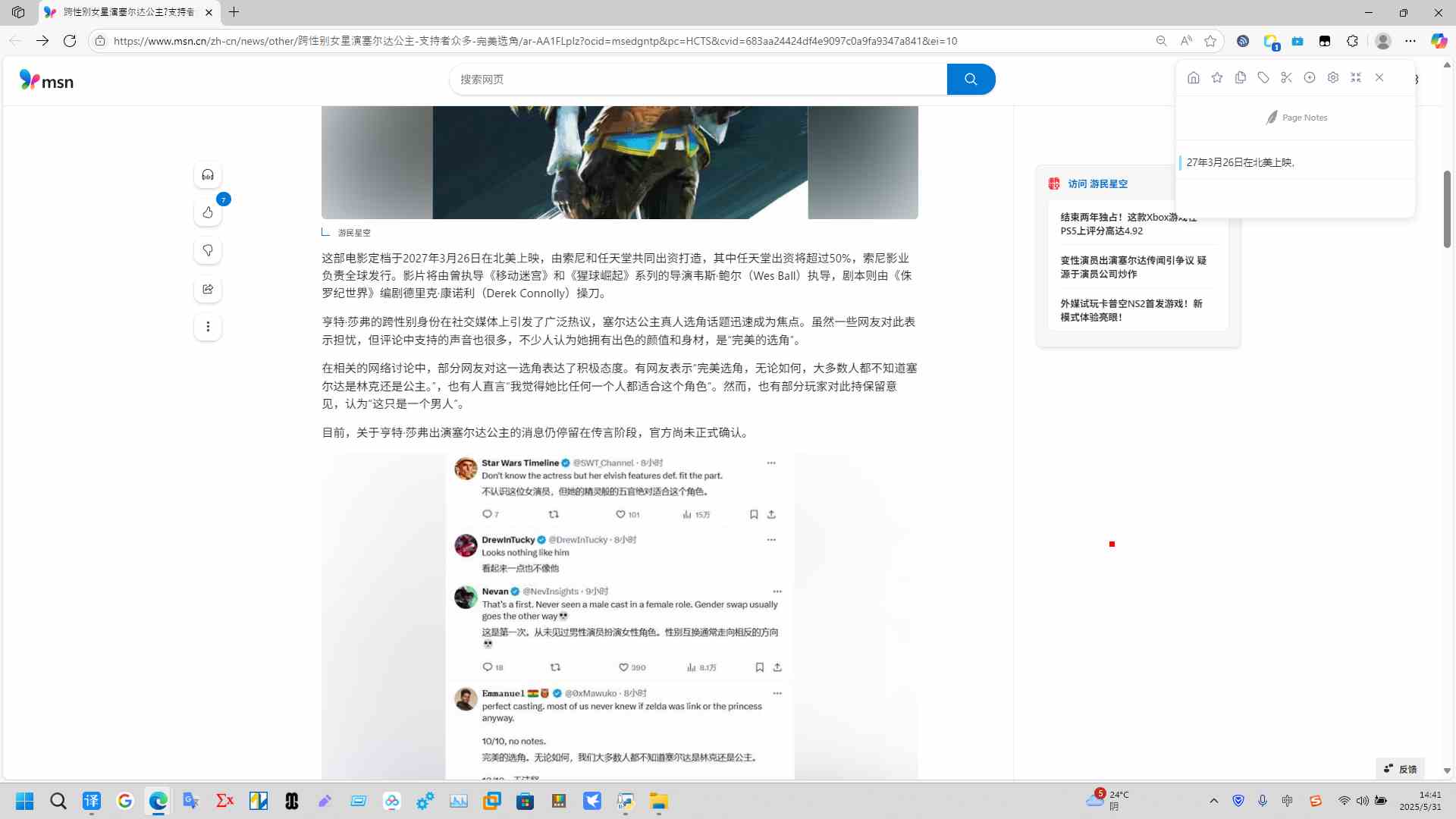Click the read aloud icon in address bar

(1186, 41)
